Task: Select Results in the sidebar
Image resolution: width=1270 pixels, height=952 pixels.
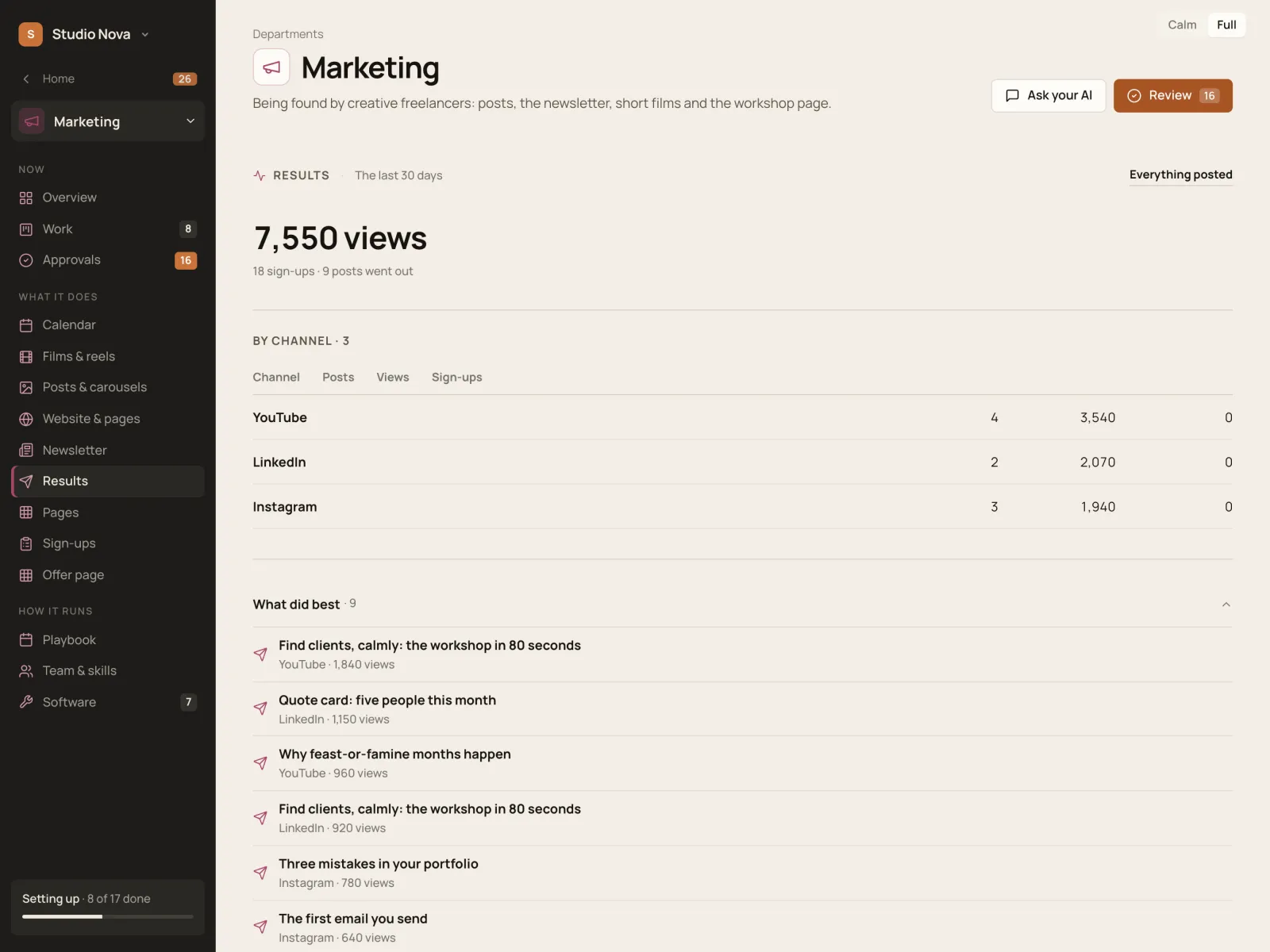Action: coord(108,482)
